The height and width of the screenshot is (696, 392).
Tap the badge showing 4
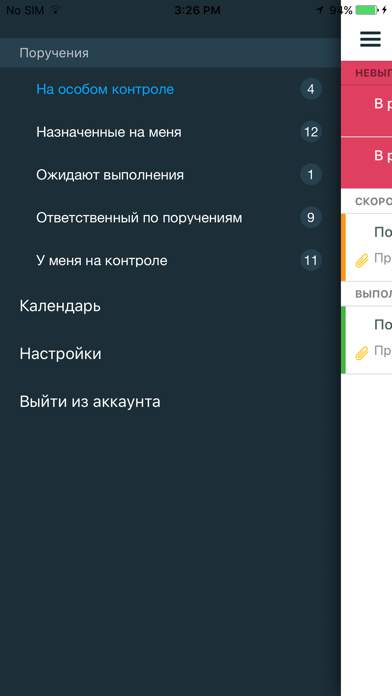(x=311, y=89)
